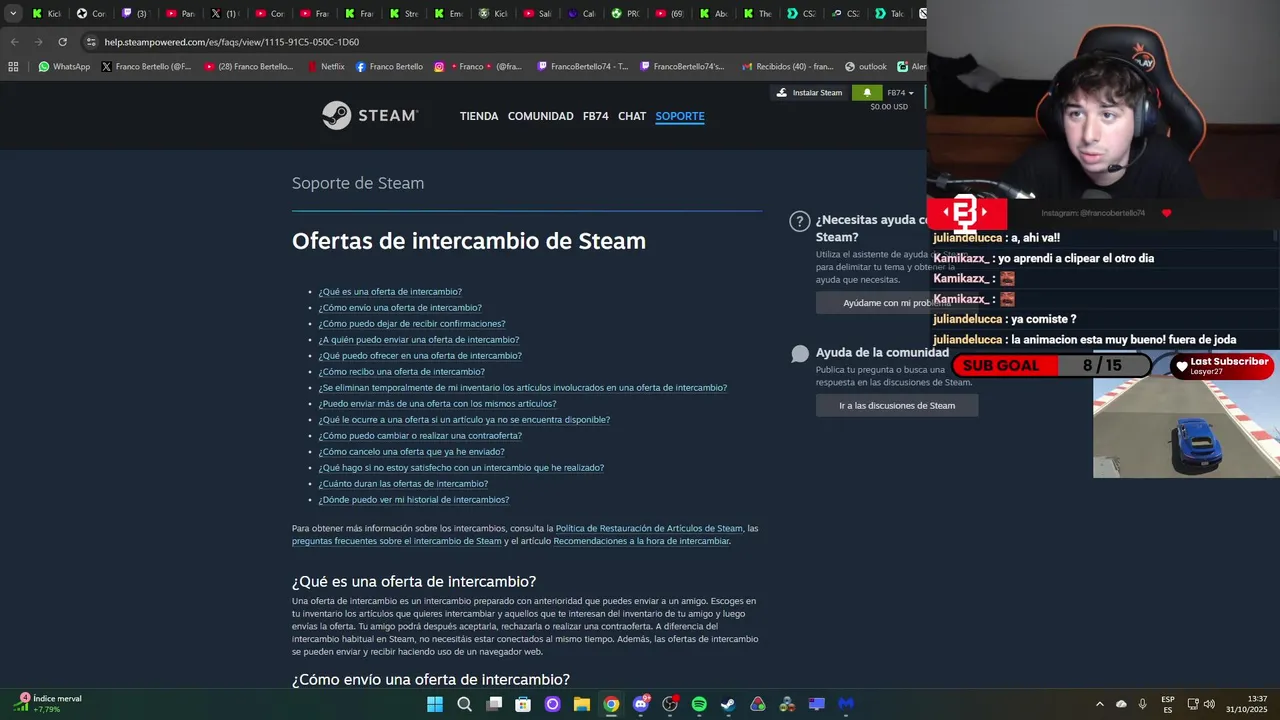Click the browser address bar URL

(x=232, y=42)
